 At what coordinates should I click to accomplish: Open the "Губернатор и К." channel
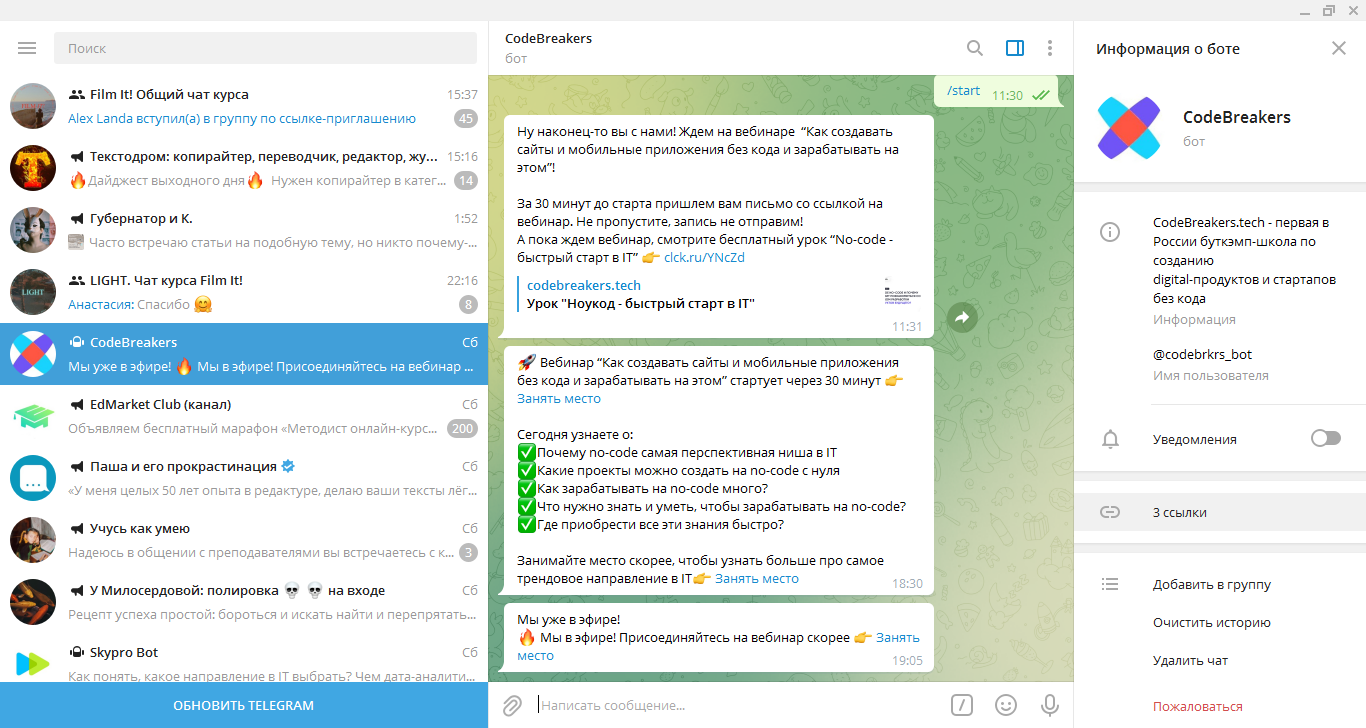click(x=244, y=230)
